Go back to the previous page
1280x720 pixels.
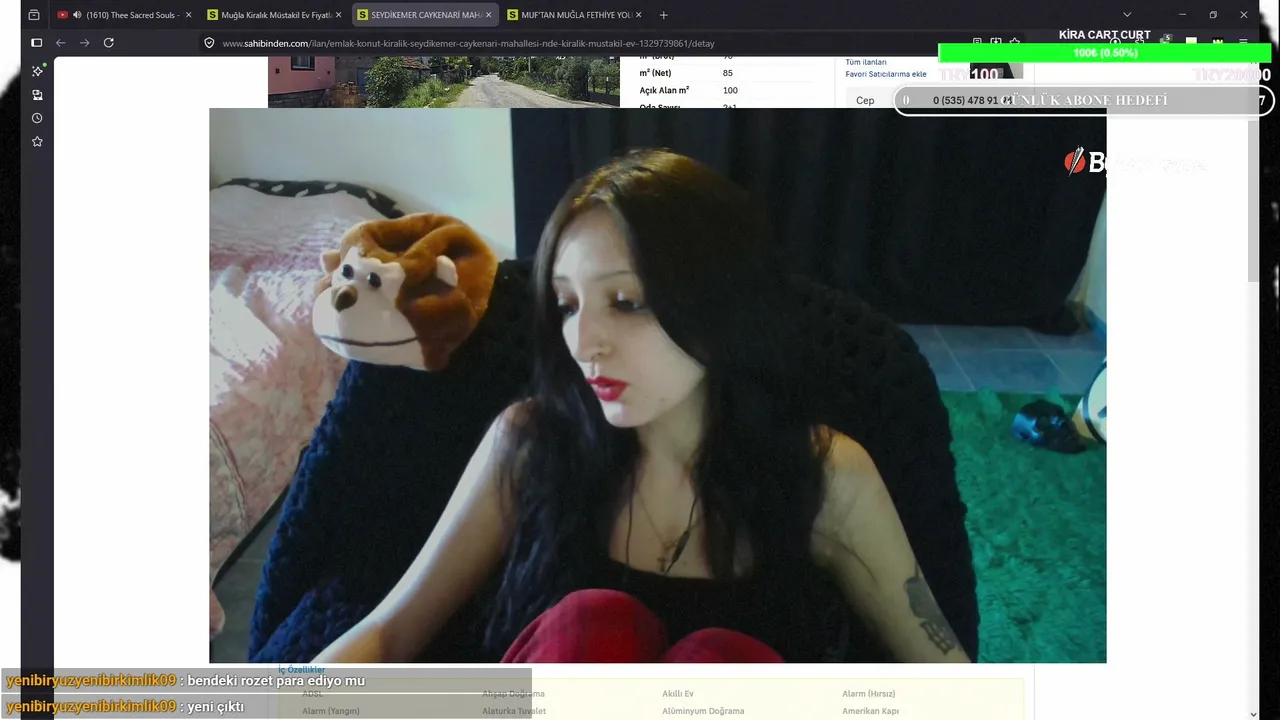(61, 43)
